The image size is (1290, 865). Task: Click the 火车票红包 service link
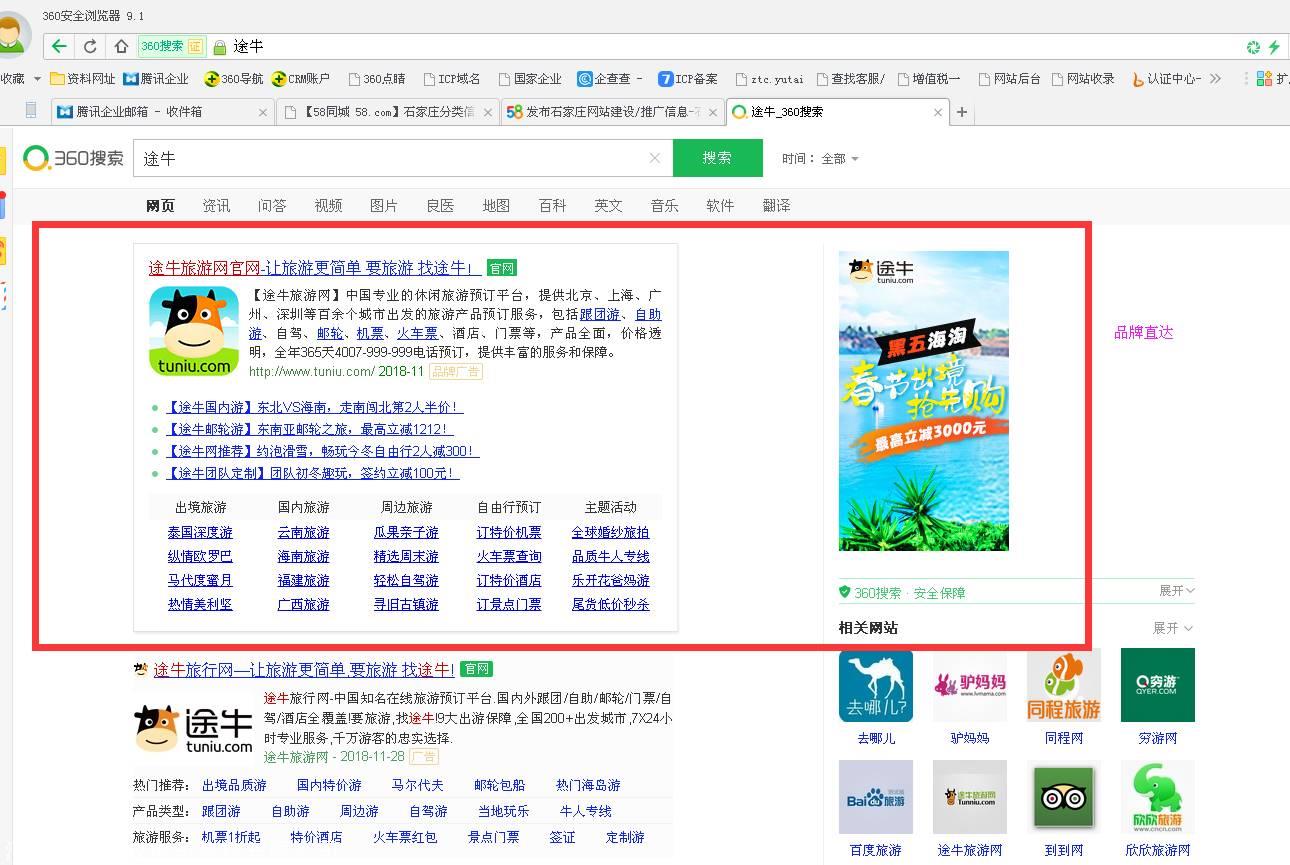pyautogui.click(x=405, y=837)
